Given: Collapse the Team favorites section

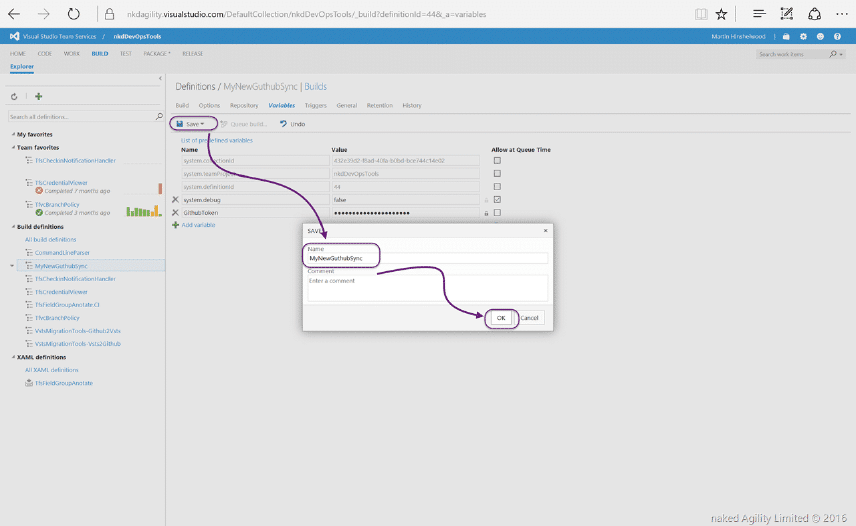Looking at the screenshot, I should (13, 147).
